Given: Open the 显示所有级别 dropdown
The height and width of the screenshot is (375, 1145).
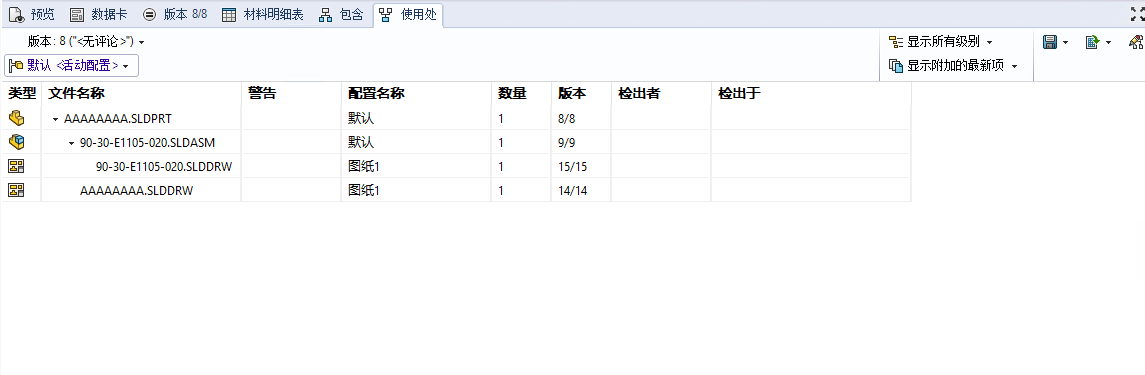Looking at the screenshot, I should [x=941, y=42].
